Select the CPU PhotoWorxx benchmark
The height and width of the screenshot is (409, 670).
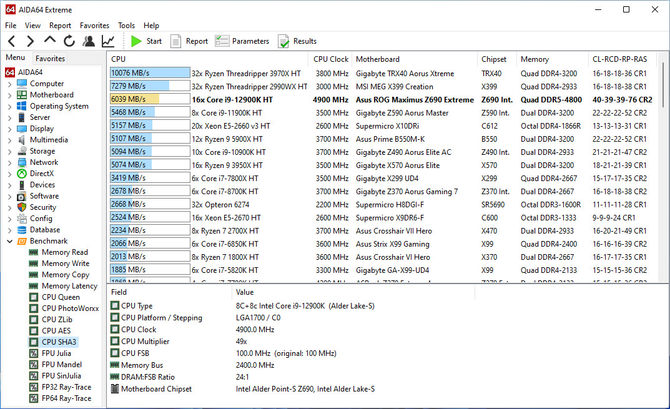pos(70,308)
